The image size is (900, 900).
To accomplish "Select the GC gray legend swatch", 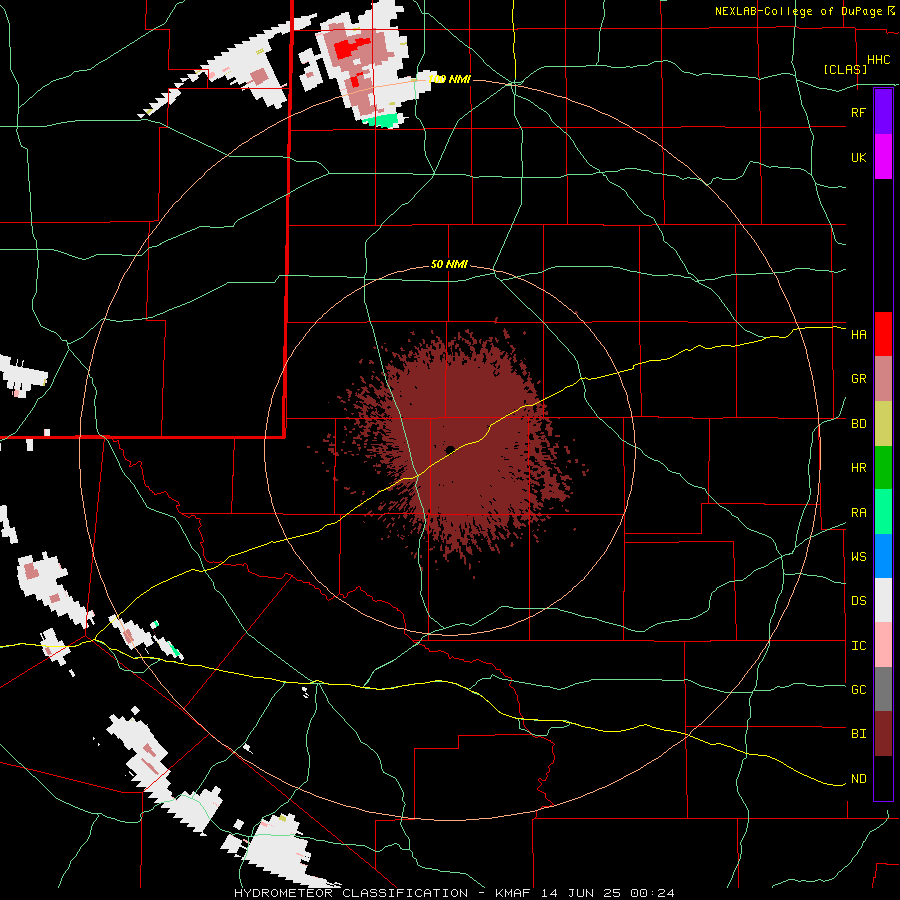I will point(883,689).
